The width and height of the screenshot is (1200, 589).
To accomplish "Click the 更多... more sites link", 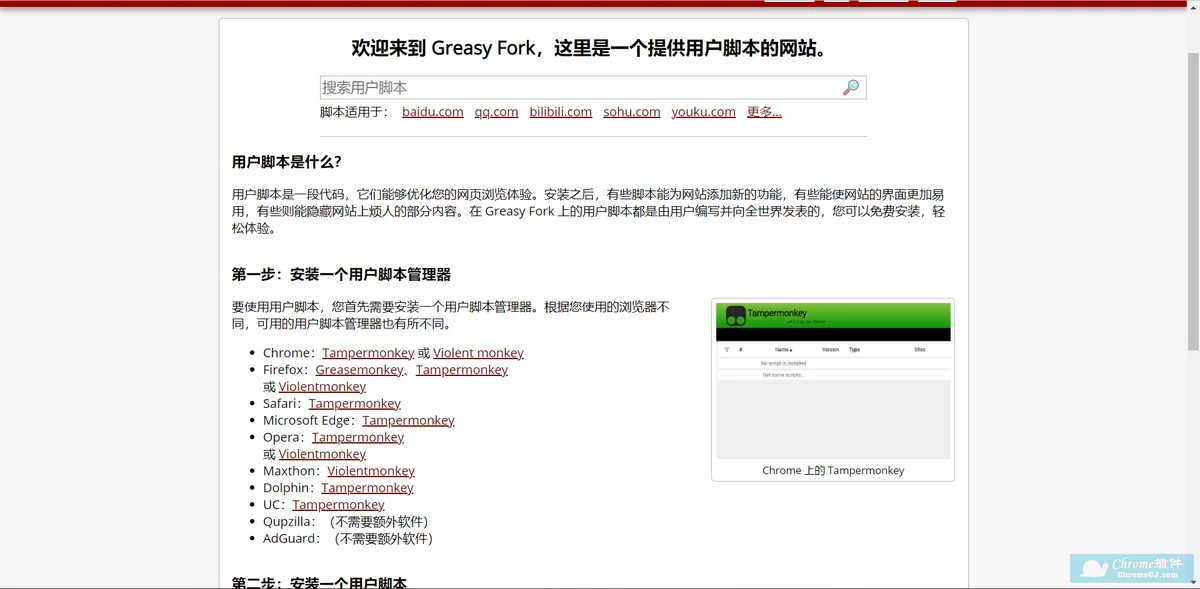I will (x=764, y=112).
